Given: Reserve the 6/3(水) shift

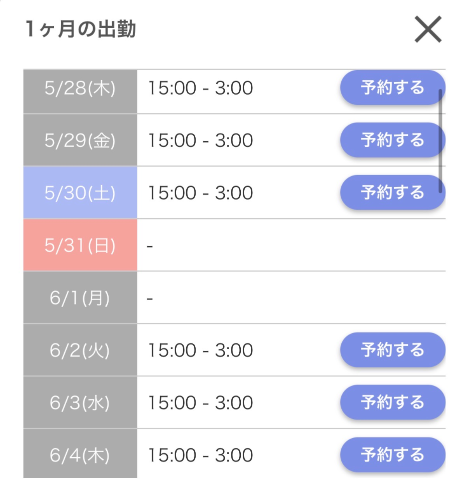Looking at the screenshot, I should tap(393, 402).
